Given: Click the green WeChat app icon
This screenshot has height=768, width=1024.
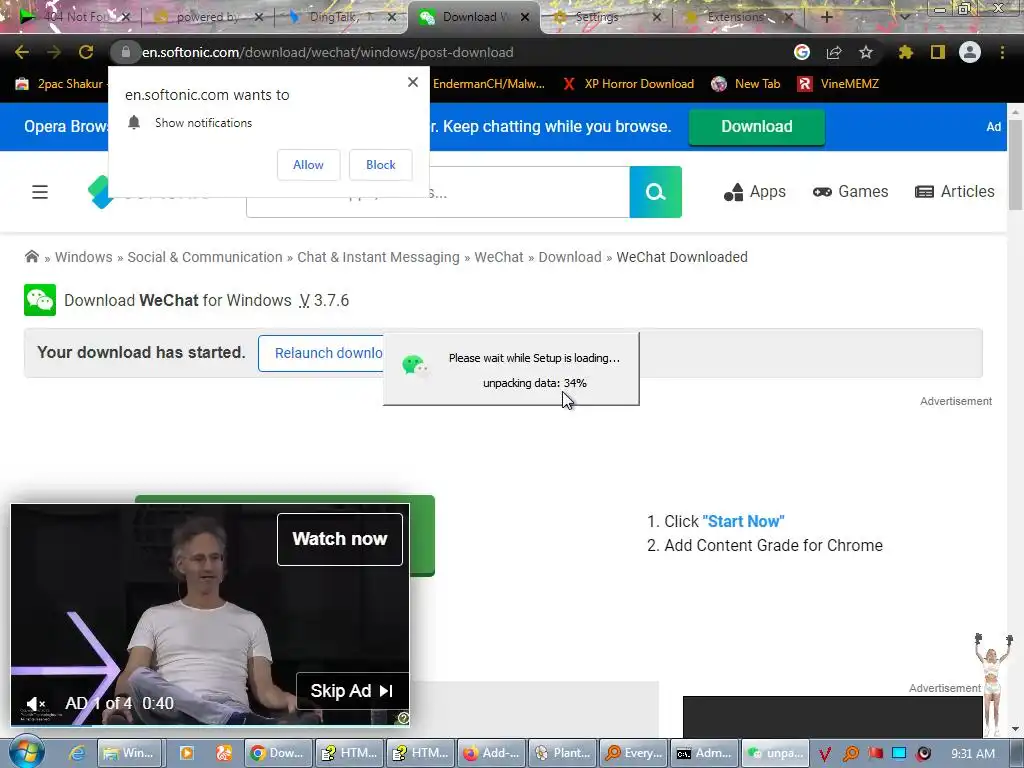Looking at the screenshot, I should coord(40,300).
